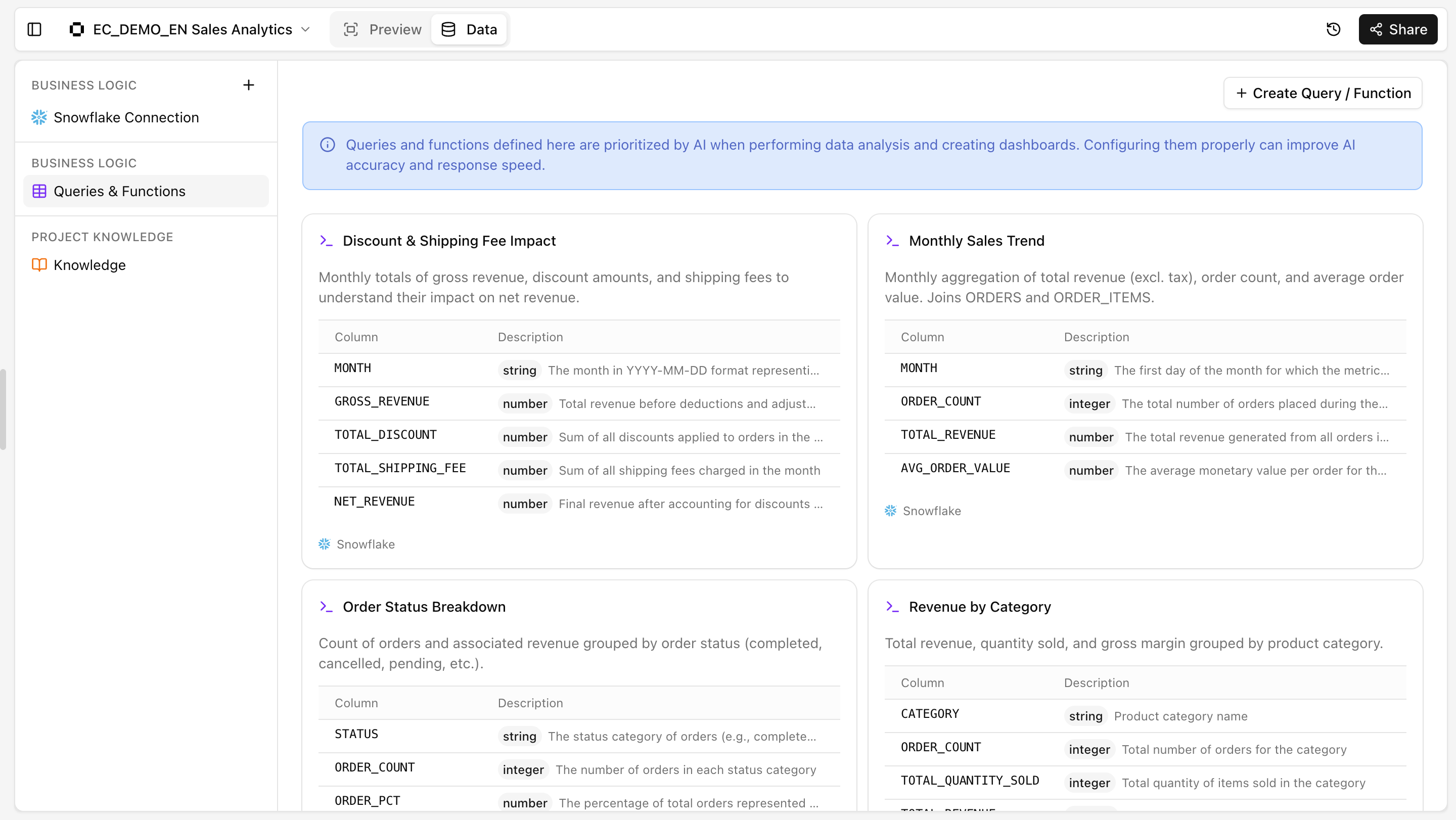Viewport: 1456px width, 820px height.
Task: Open the Discount & Shipping Fee Impact query
Action: (x=449, y=241)
